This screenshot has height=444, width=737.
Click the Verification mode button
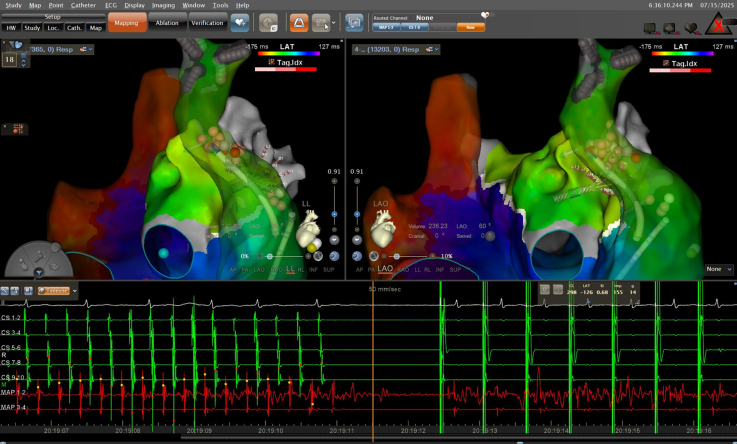point(207,23)
